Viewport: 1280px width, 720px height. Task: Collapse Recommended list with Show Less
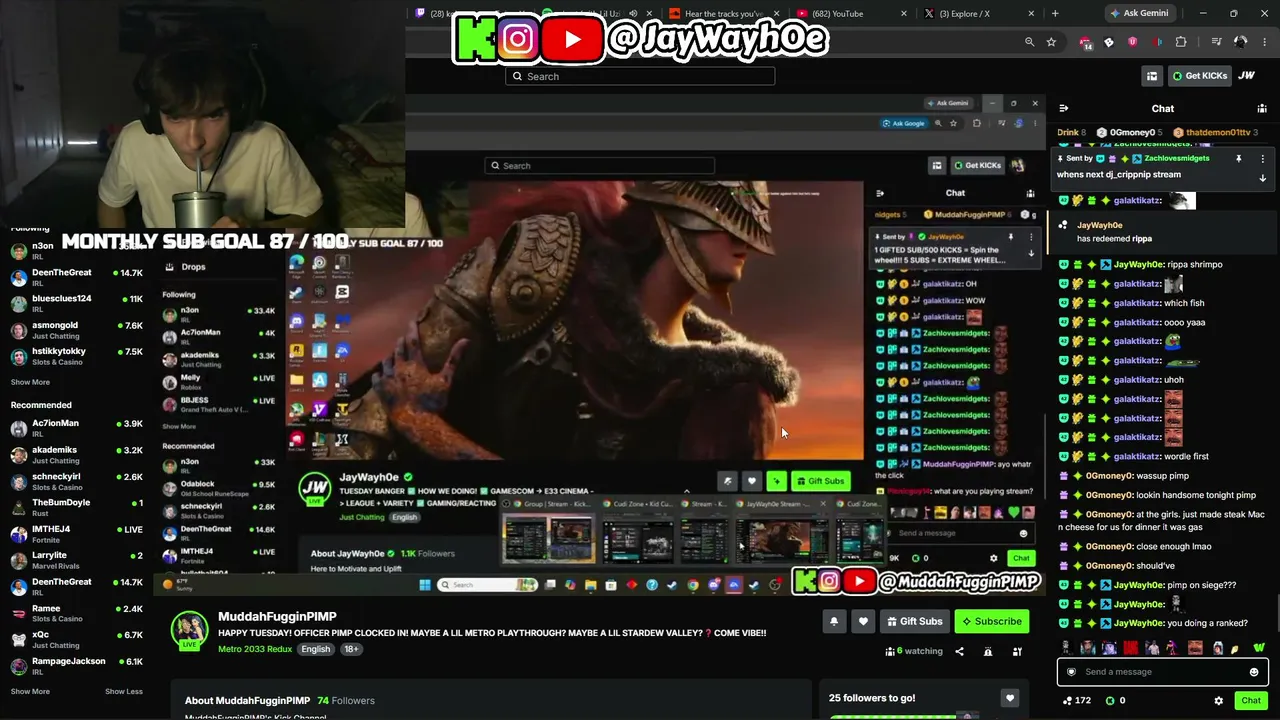pyautogui.click(x=124, y=691)
